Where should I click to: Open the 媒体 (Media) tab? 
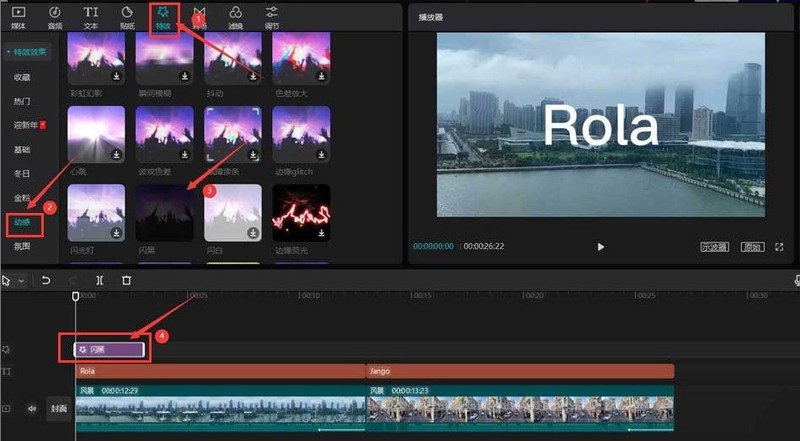[x=18, y=17]
